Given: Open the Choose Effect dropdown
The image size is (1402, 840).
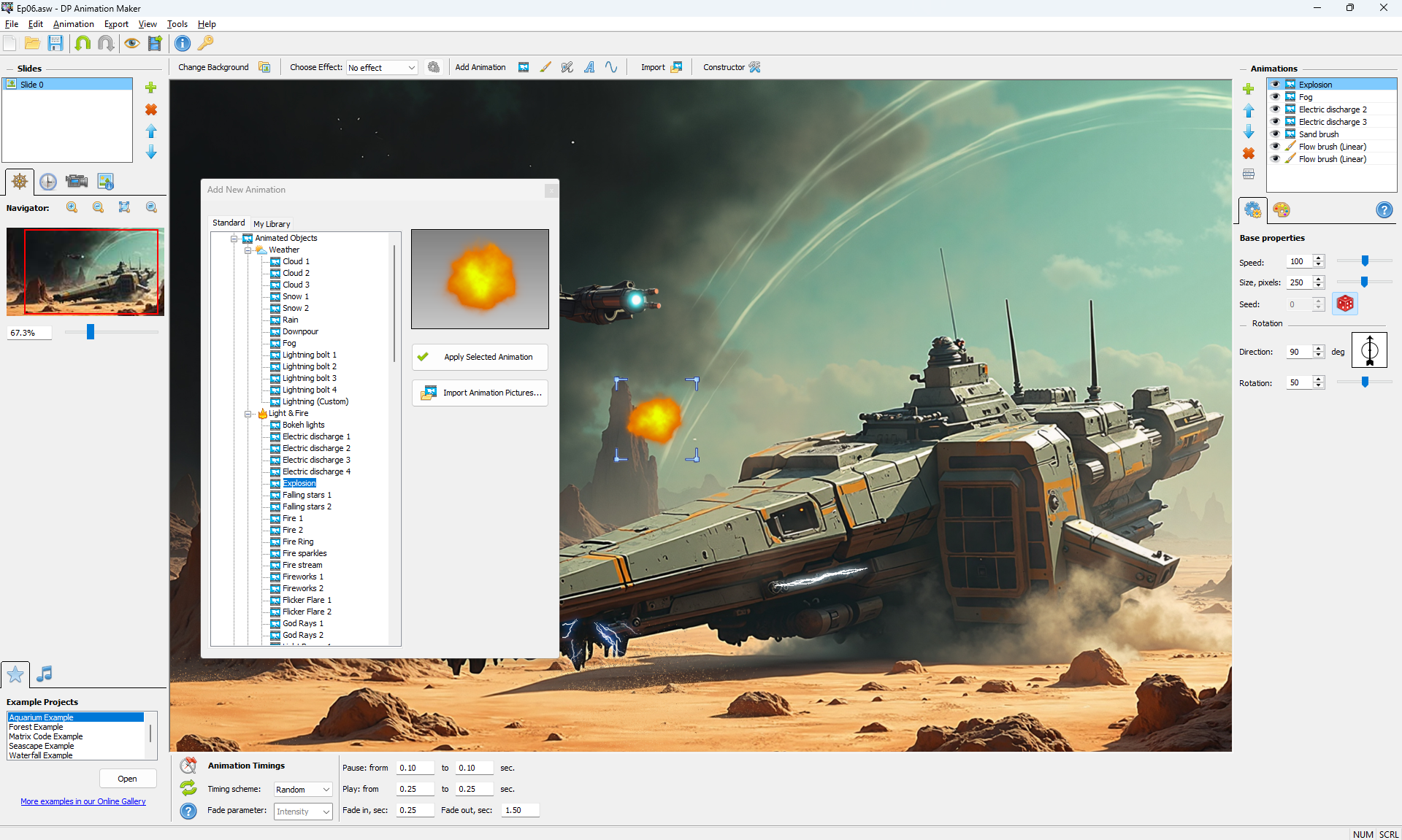Looking at the screenshot, I should (382, 67).
